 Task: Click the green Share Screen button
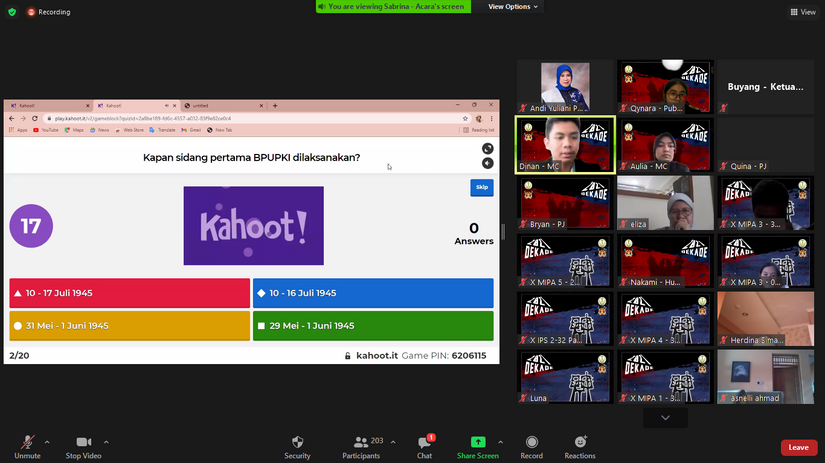click(x=478, y=447)
